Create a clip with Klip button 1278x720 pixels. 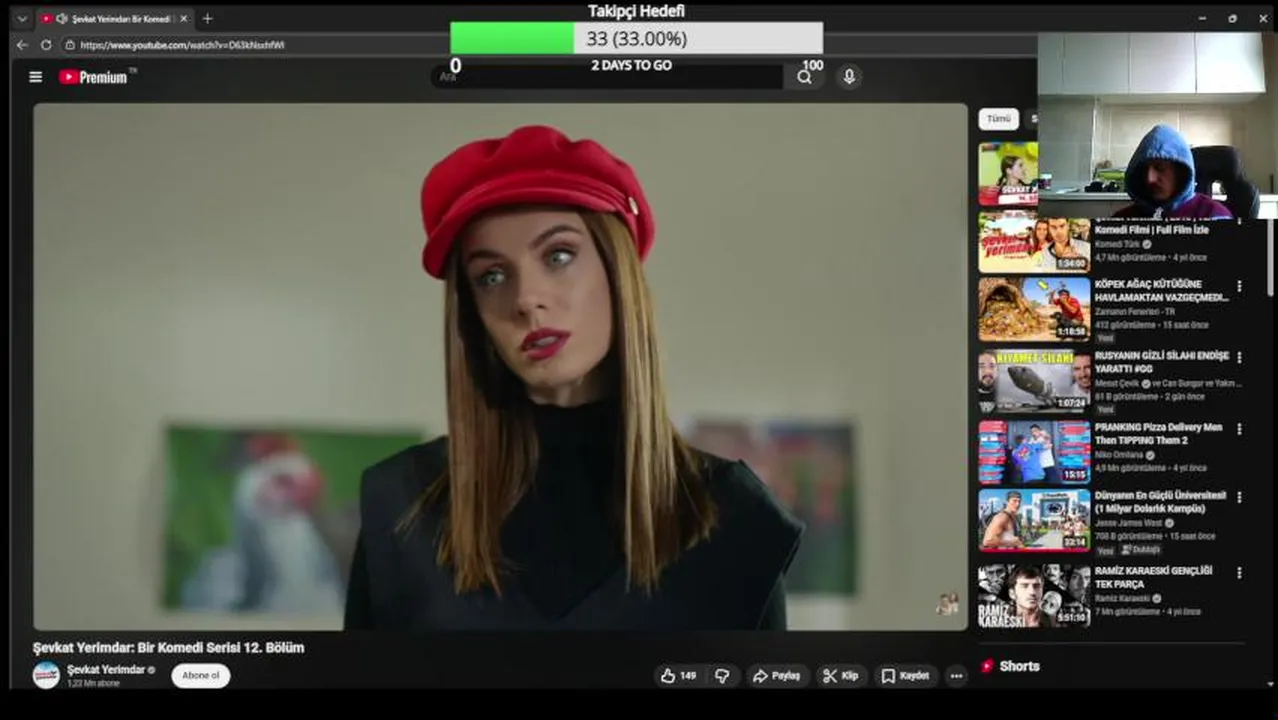point(841,676)
